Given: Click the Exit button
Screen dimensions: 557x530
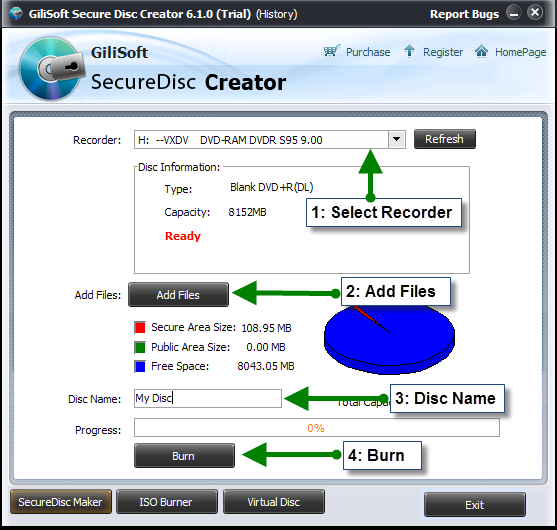Looking at the screenshot, I should (475, 504).
